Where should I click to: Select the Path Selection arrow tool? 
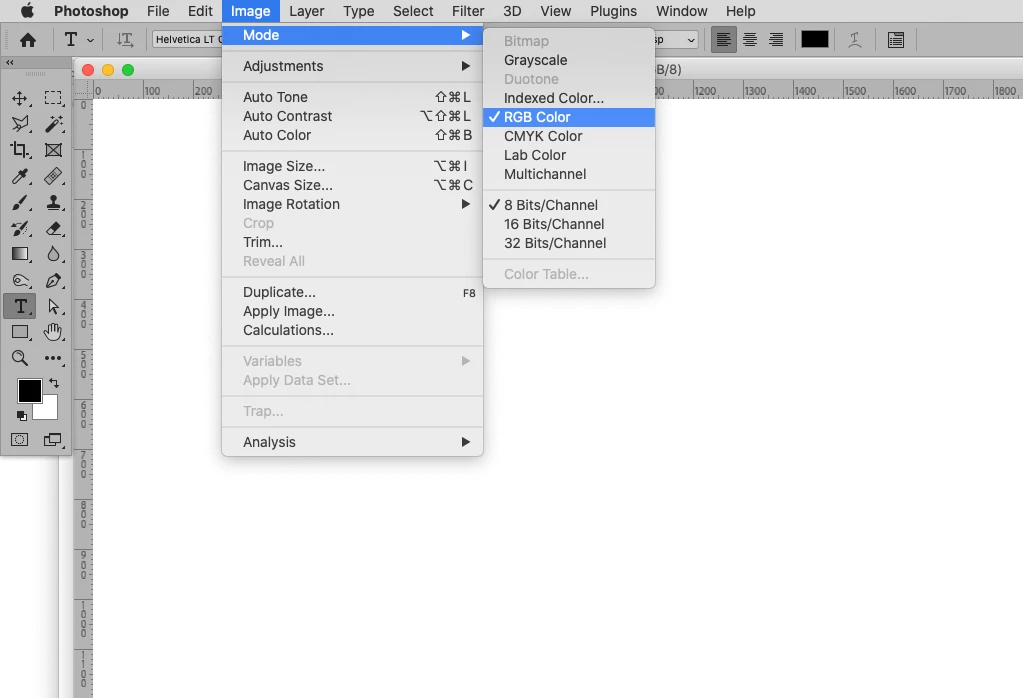coord(53,306)
